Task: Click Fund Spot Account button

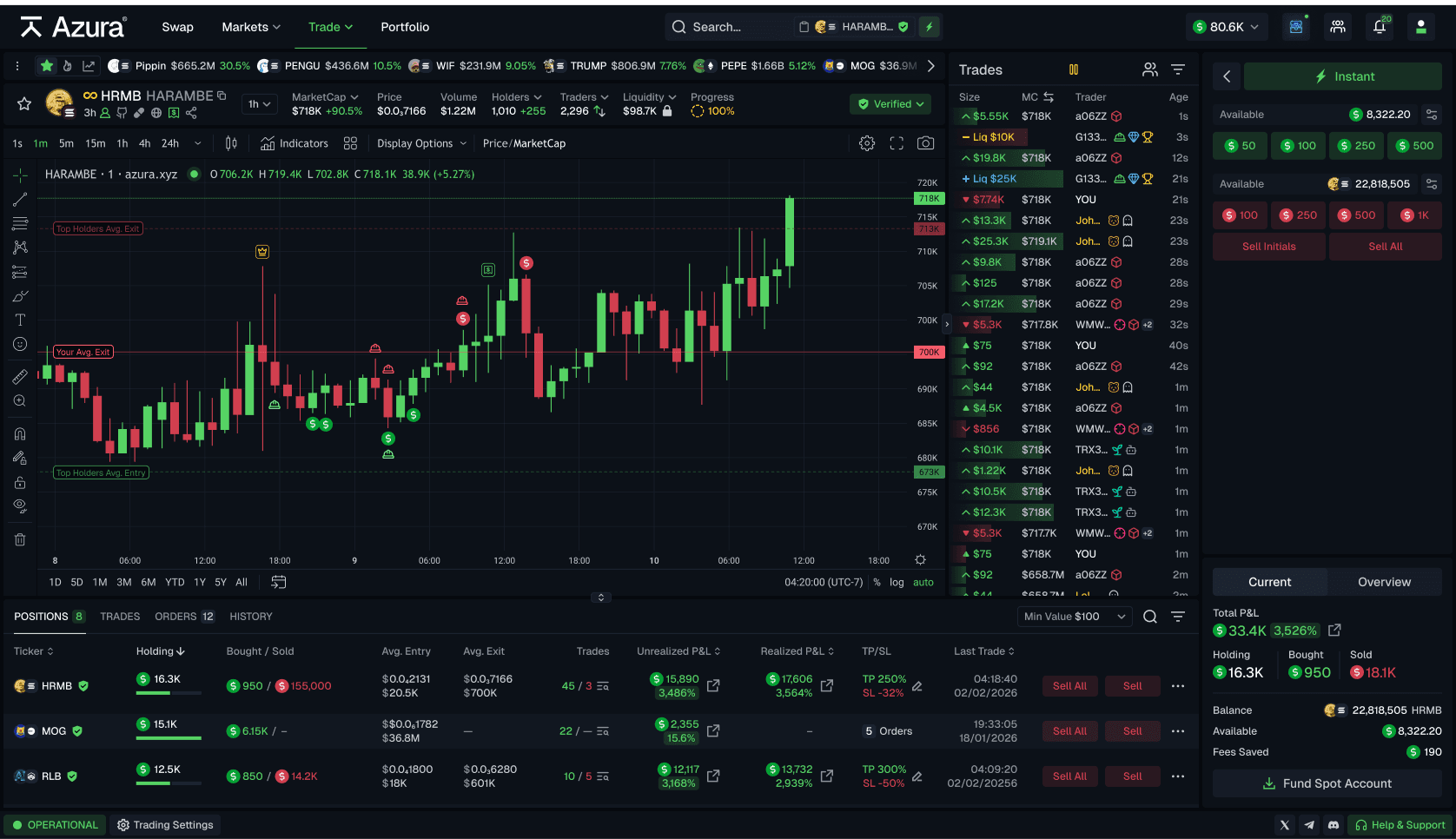Action: 1327,783
